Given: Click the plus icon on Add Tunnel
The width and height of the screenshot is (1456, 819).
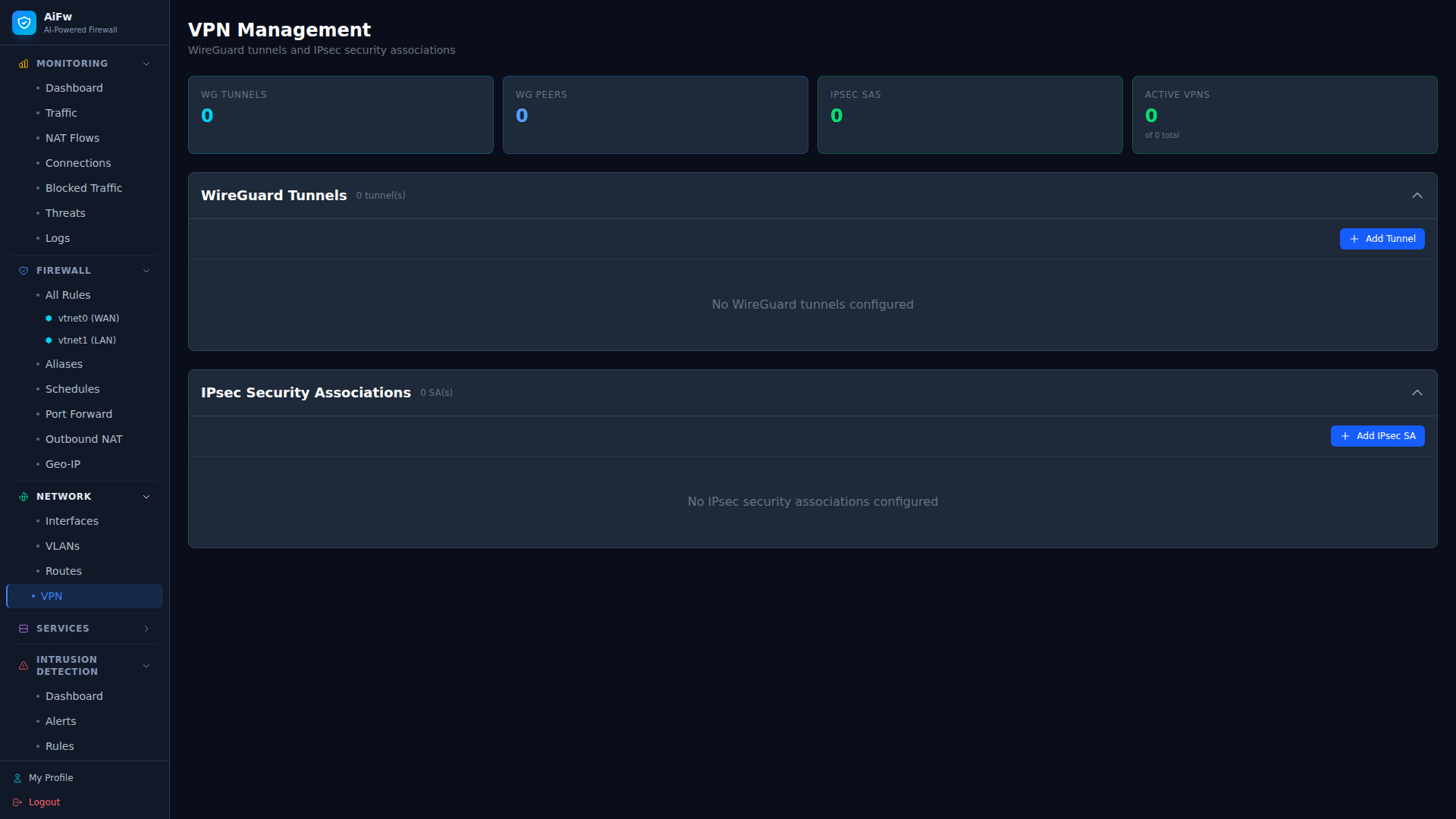Looking at the screenshot, I should (1354, 239).
